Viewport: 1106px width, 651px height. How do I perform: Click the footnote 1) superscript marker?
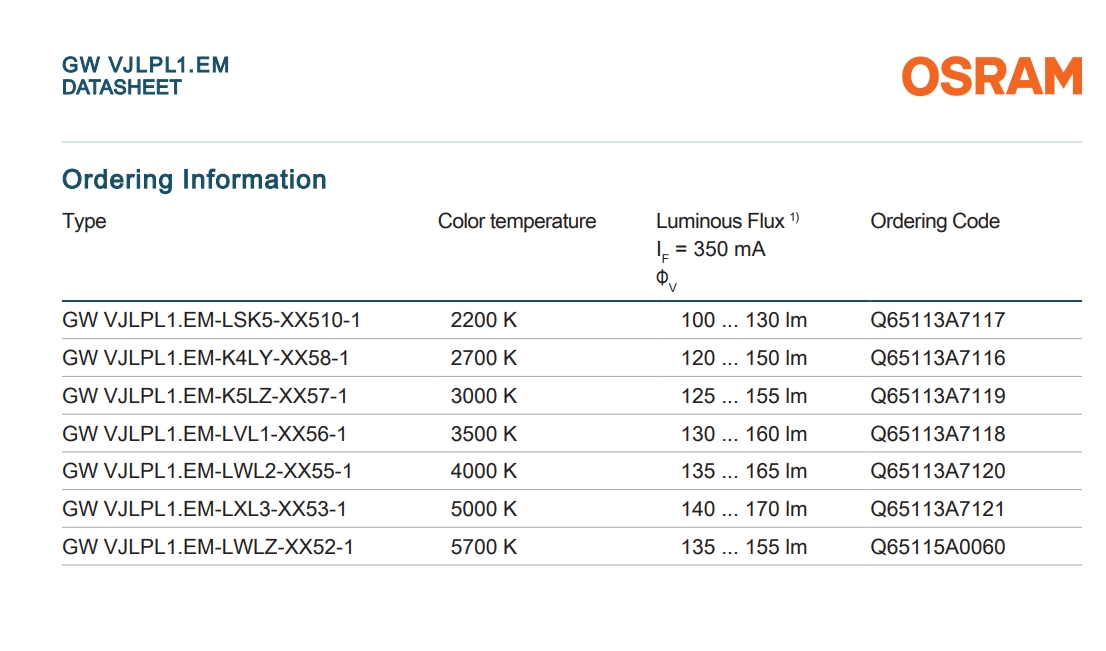click(x=794, y=217)
